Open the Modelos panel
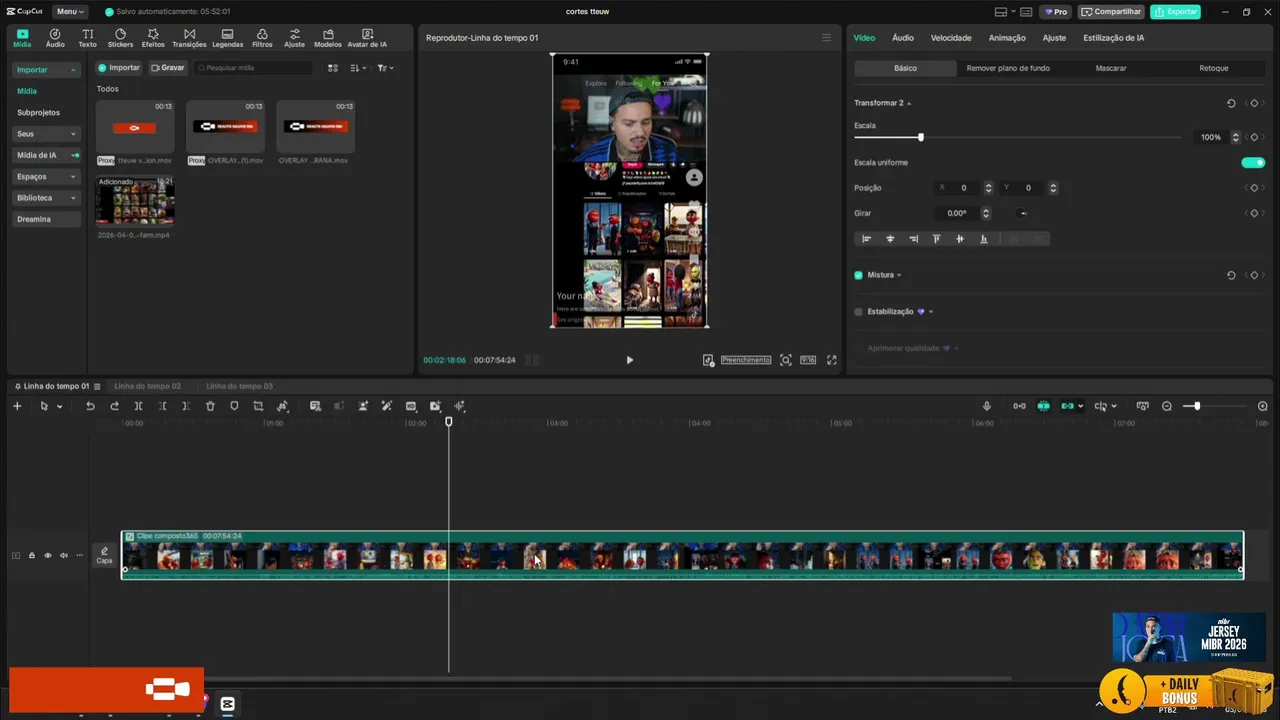 [327, 38]
